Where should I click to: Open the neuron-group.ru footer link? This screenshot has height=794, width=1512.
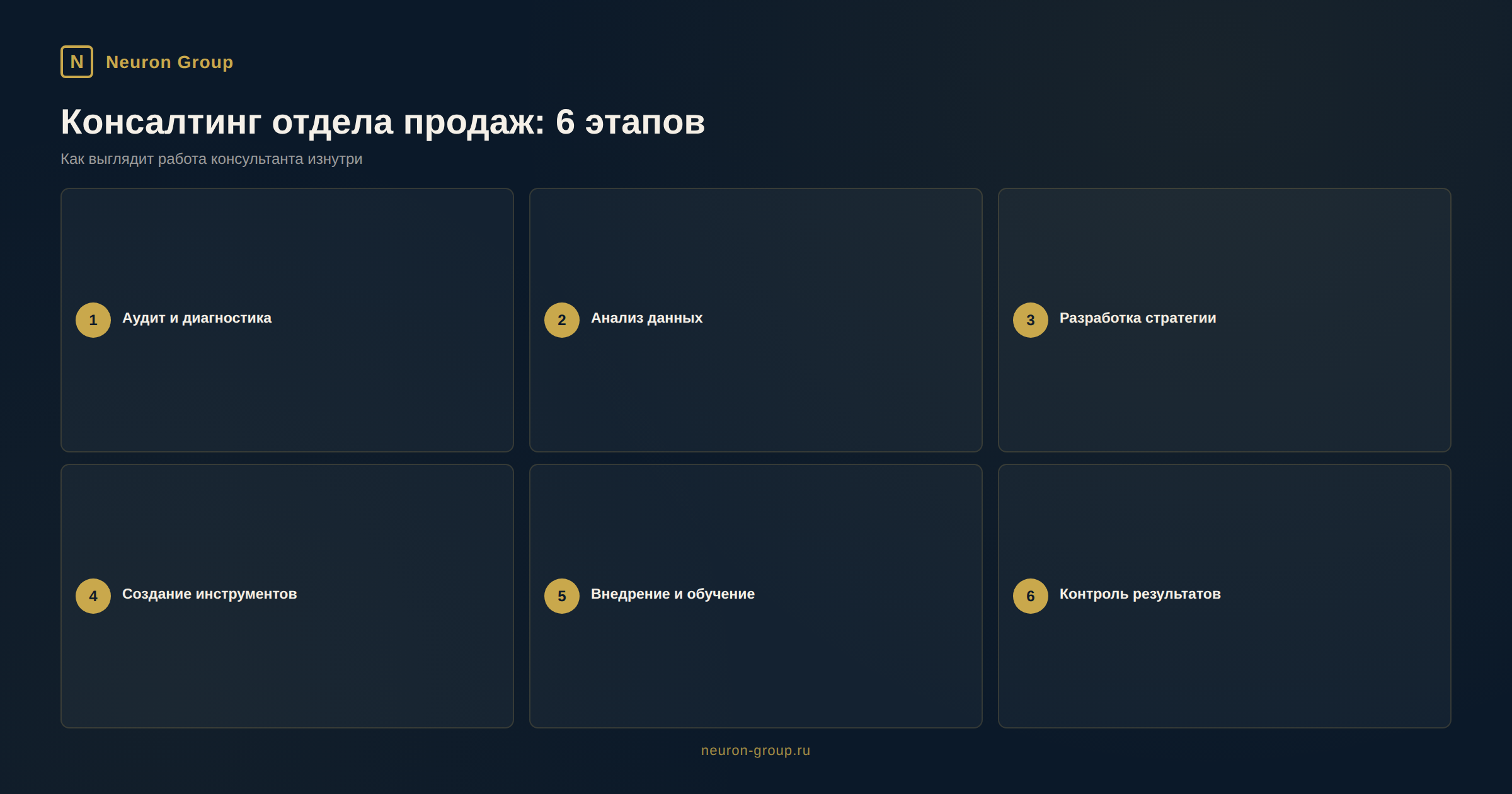click(756, 751)
